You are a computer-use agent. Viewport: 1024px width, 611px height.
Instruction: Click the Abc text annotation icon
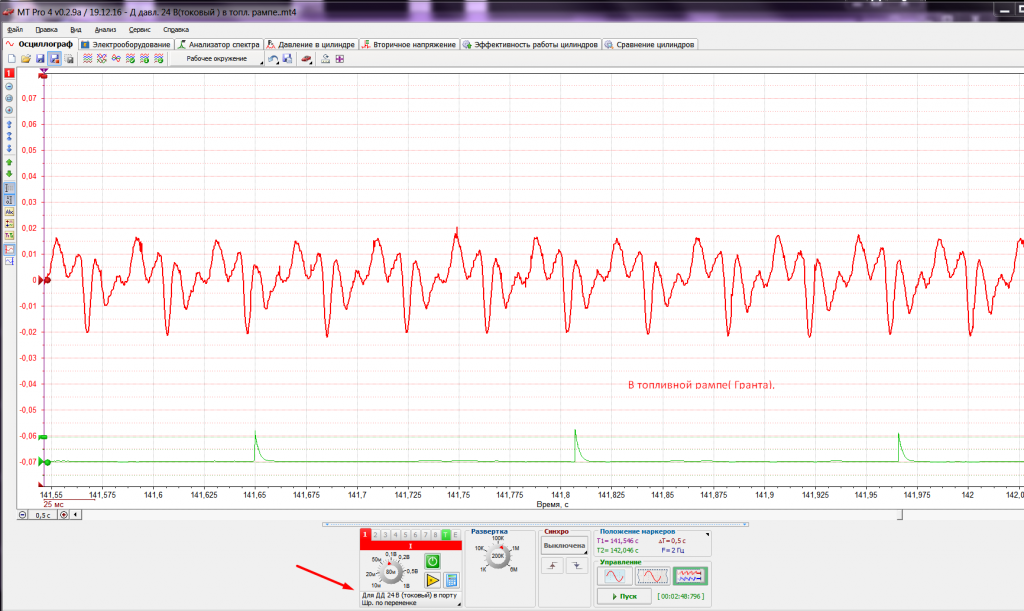click(9, 212)
